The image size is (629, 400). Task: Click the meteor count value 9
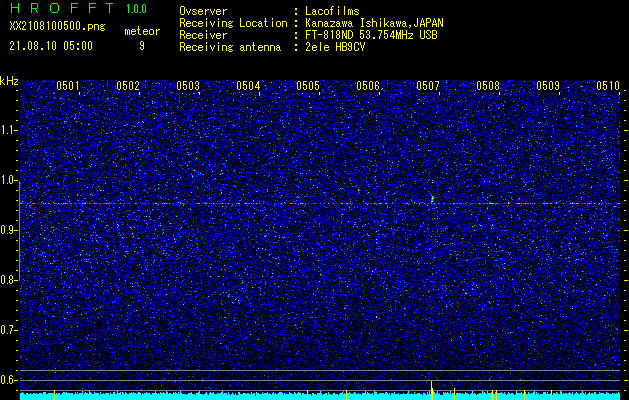(142, 46)
